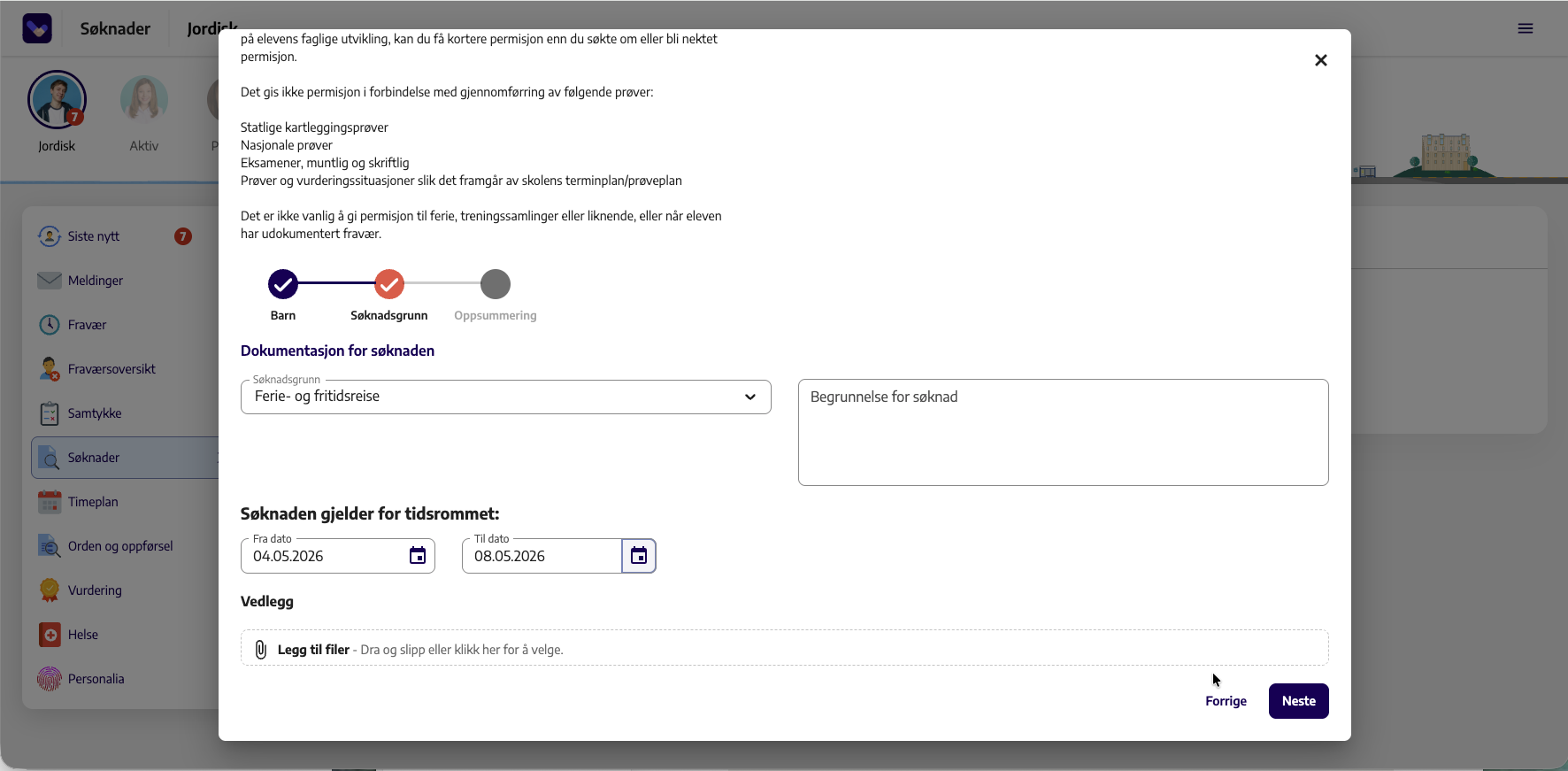Screen dimensions: 1568x771
Task: Click the Meldinger envelope icon
Action: coord(50,281)
